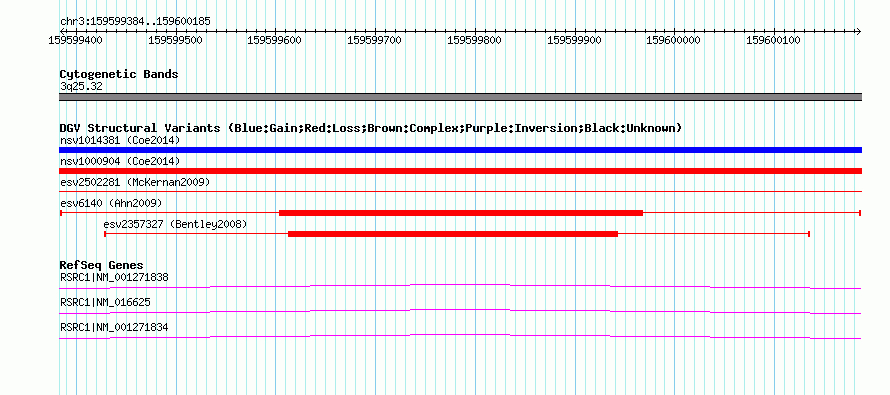Click ruler tick label 159599800

point(475,41)
